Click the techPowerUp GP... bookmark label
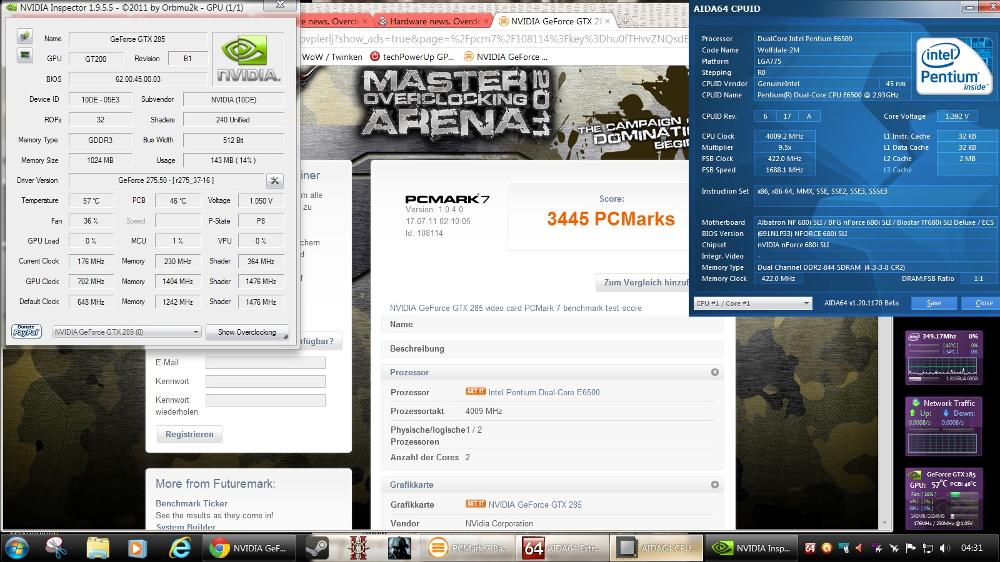 418,57
